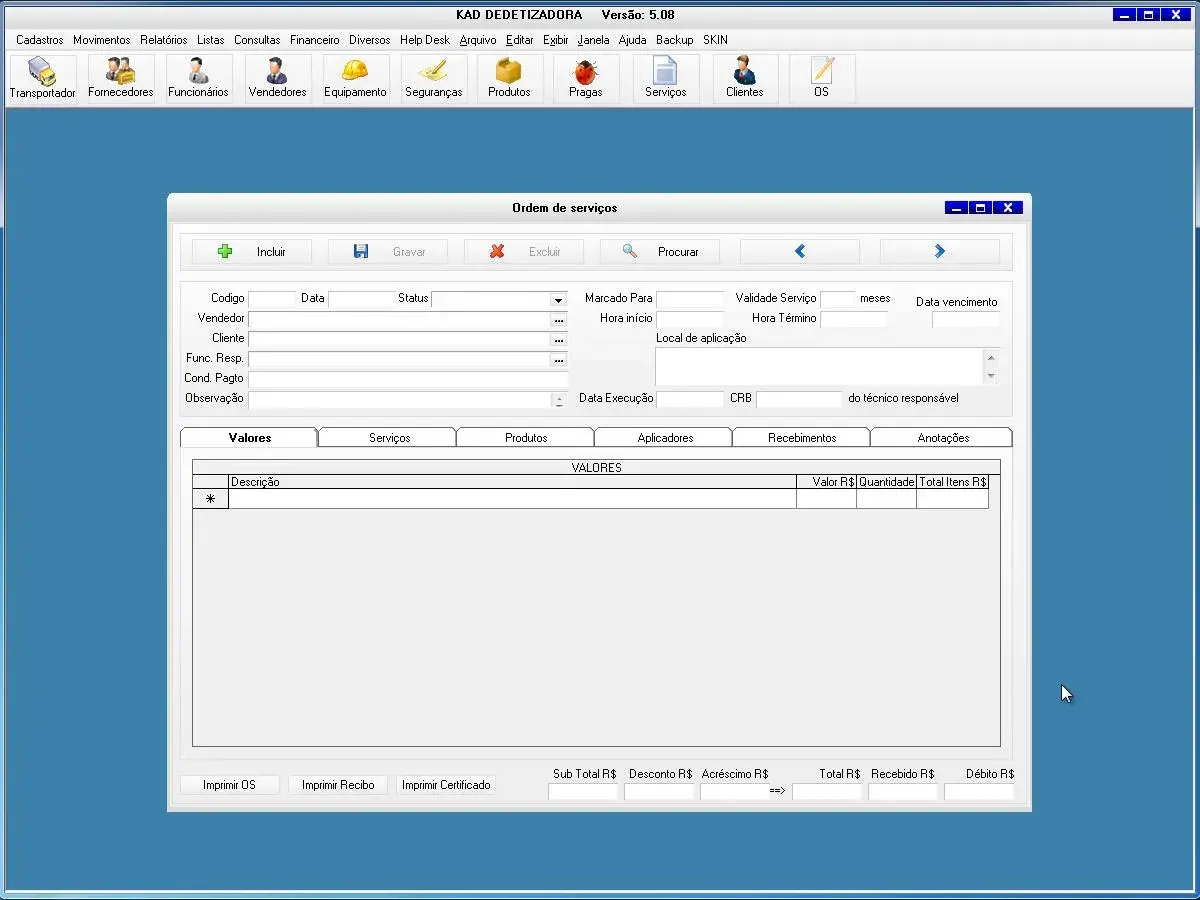The image size is (1200, 900).
Task: Click the Descrição cell in Valores grid
Action: (512, 499)
